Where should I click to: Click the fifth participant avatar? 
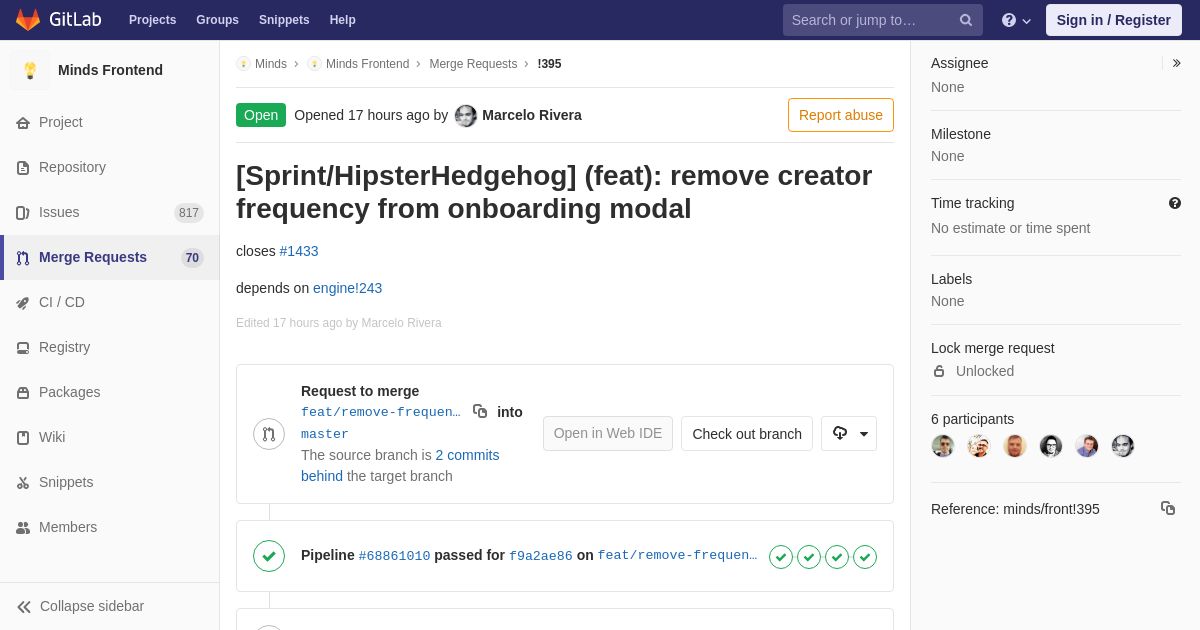coord(1087,446)
